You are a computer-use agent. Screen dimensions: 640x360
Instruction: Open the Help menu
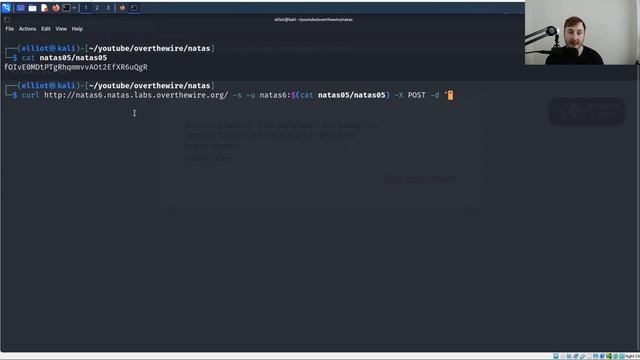77,29
